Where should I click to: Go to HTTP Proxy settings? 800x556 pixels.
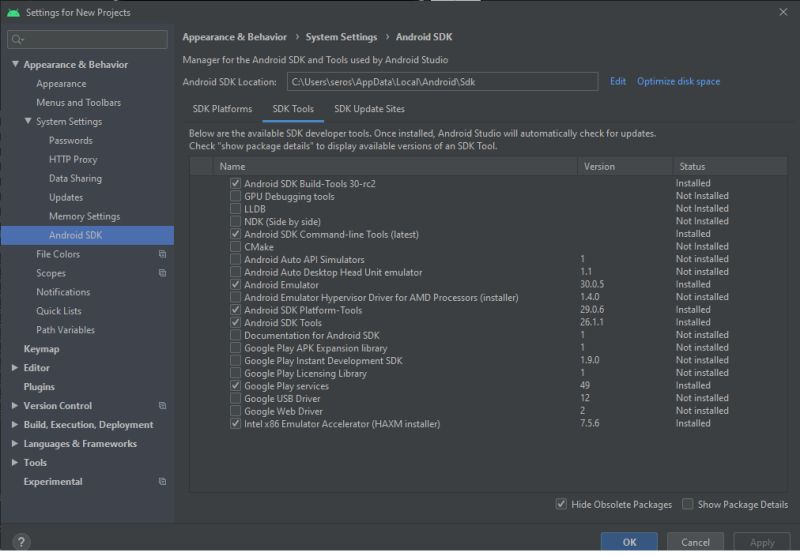pos(73,159)
